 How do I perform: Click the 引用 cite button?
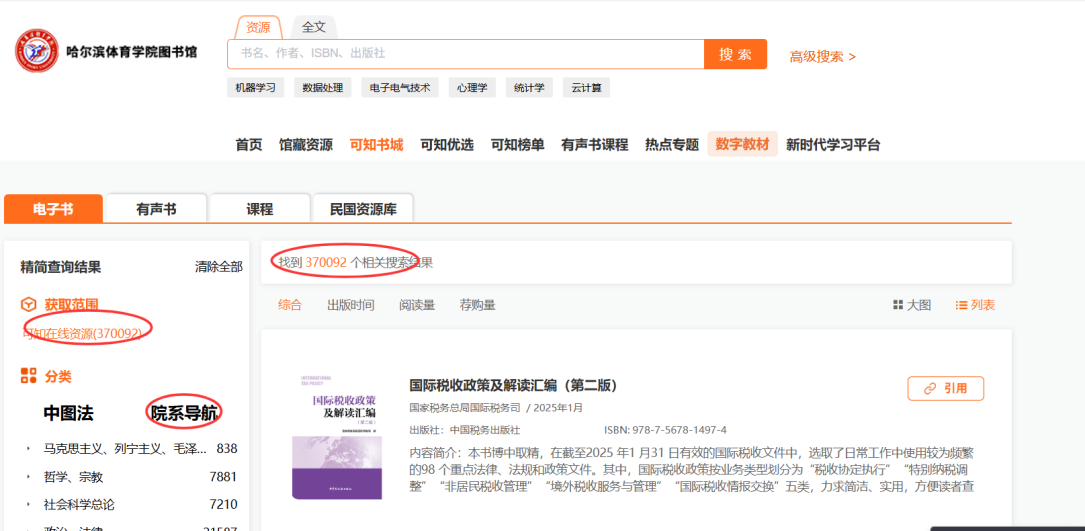945,388
